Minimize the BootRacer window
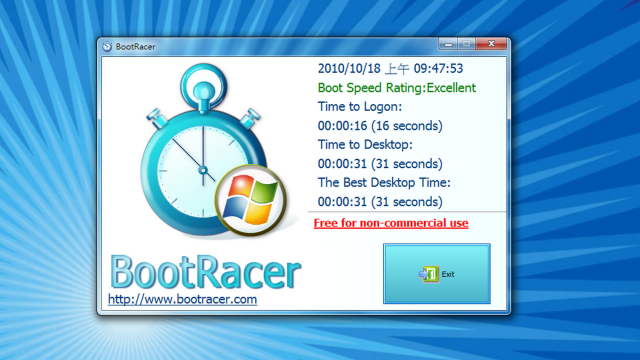The image size is (640, 360). pyautogui.click(x=448, y=44)
